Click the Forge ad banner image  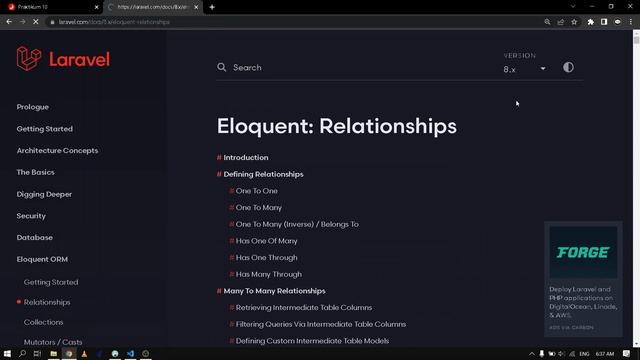[x=583, y=252]
